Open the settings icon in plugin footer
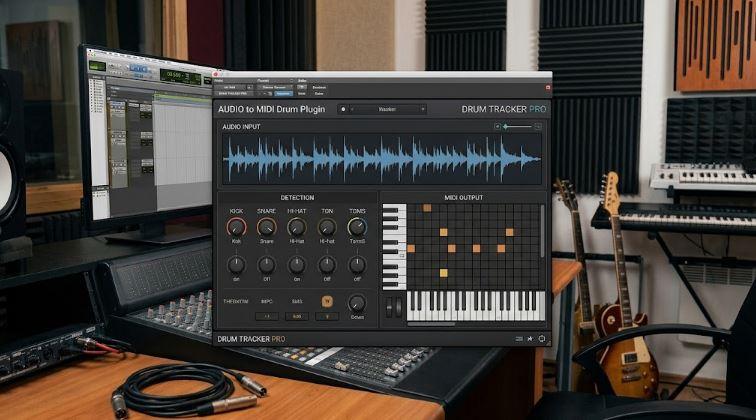 542,339
